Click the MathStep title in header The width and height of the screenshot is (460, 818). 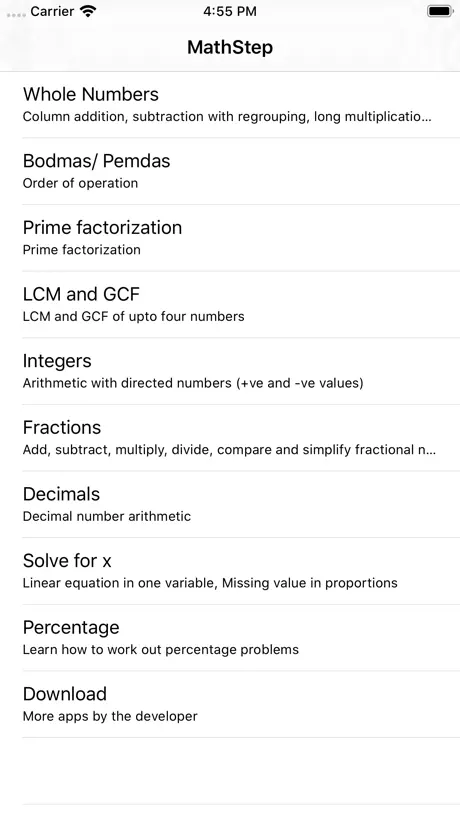(x=230, y=47)
